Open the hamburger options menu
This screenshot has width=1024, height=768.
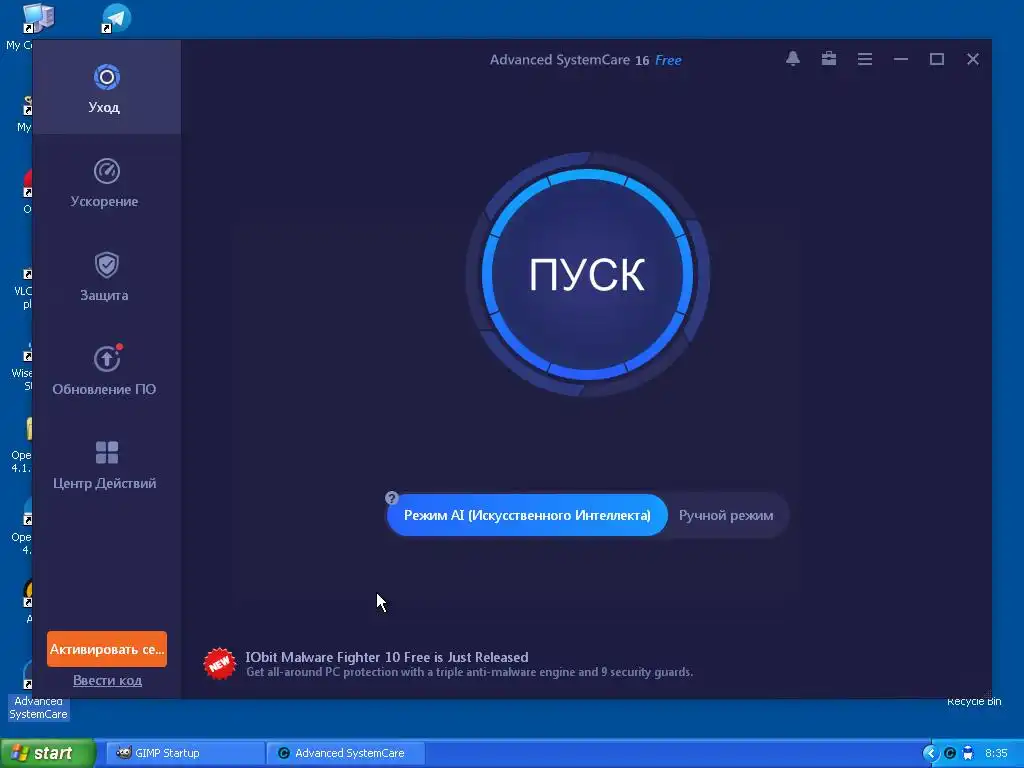(x=865, y=59)
